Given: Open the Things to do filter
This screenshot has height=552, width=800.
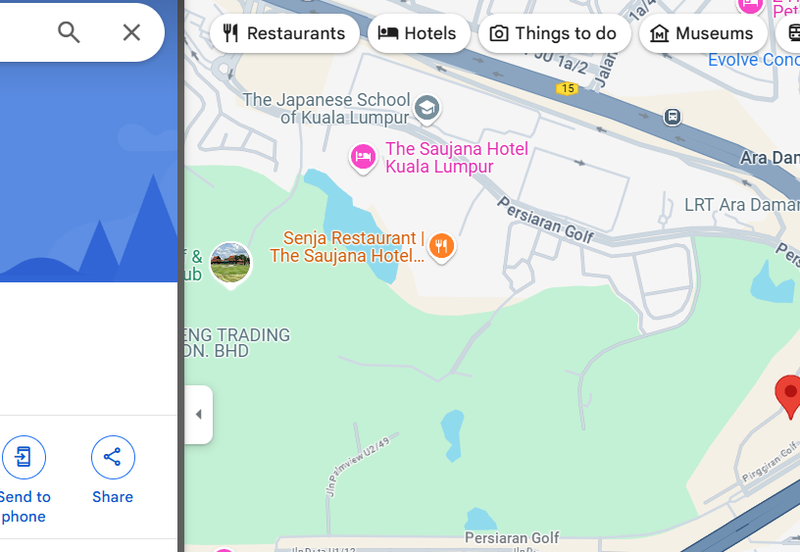Looking at the screenshot, I should click(x=554, y=34).
